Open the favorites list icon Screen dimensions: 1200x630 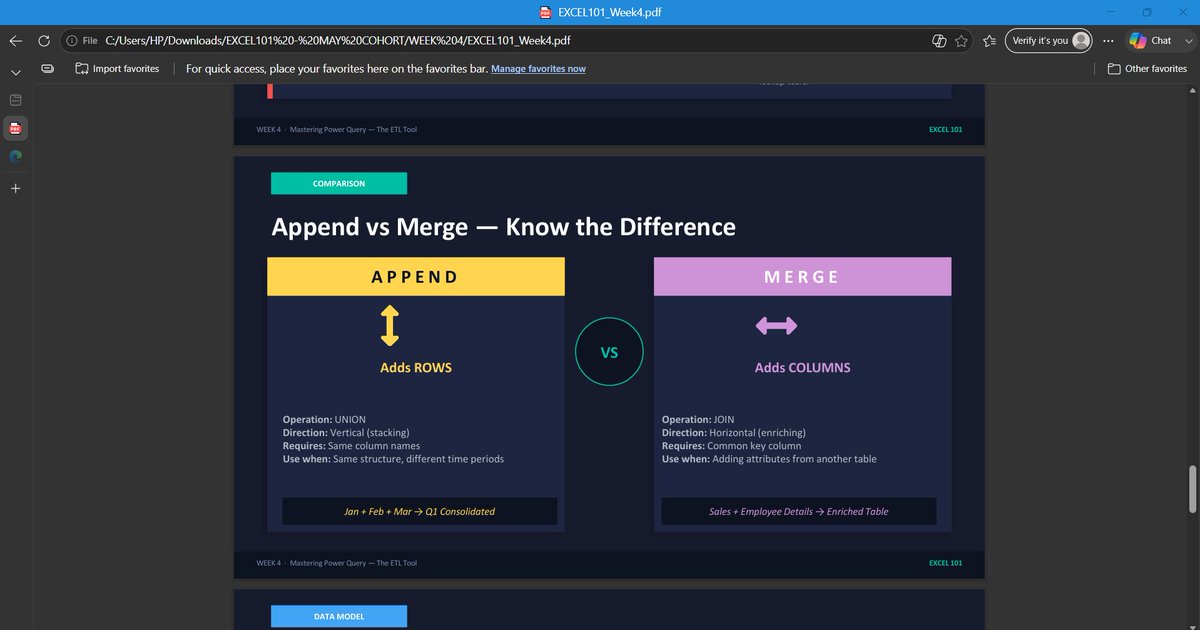coord(989,41)
